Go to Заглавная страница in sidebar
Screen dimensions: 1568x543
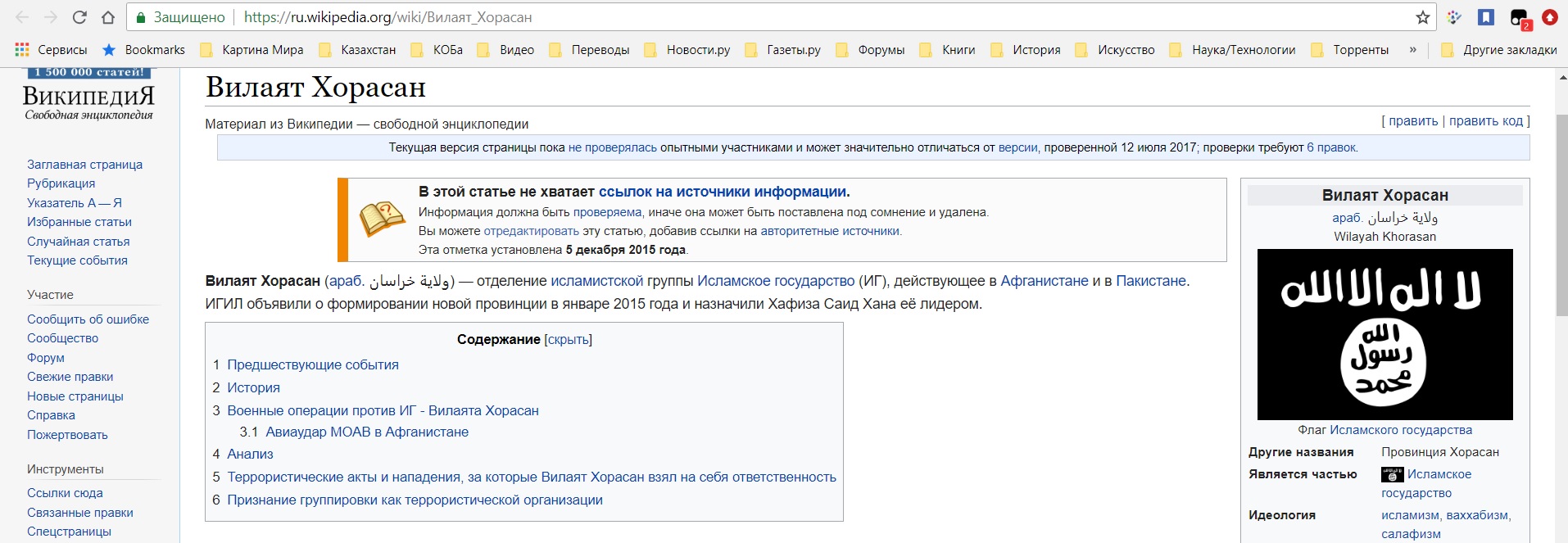pos(84,165)
